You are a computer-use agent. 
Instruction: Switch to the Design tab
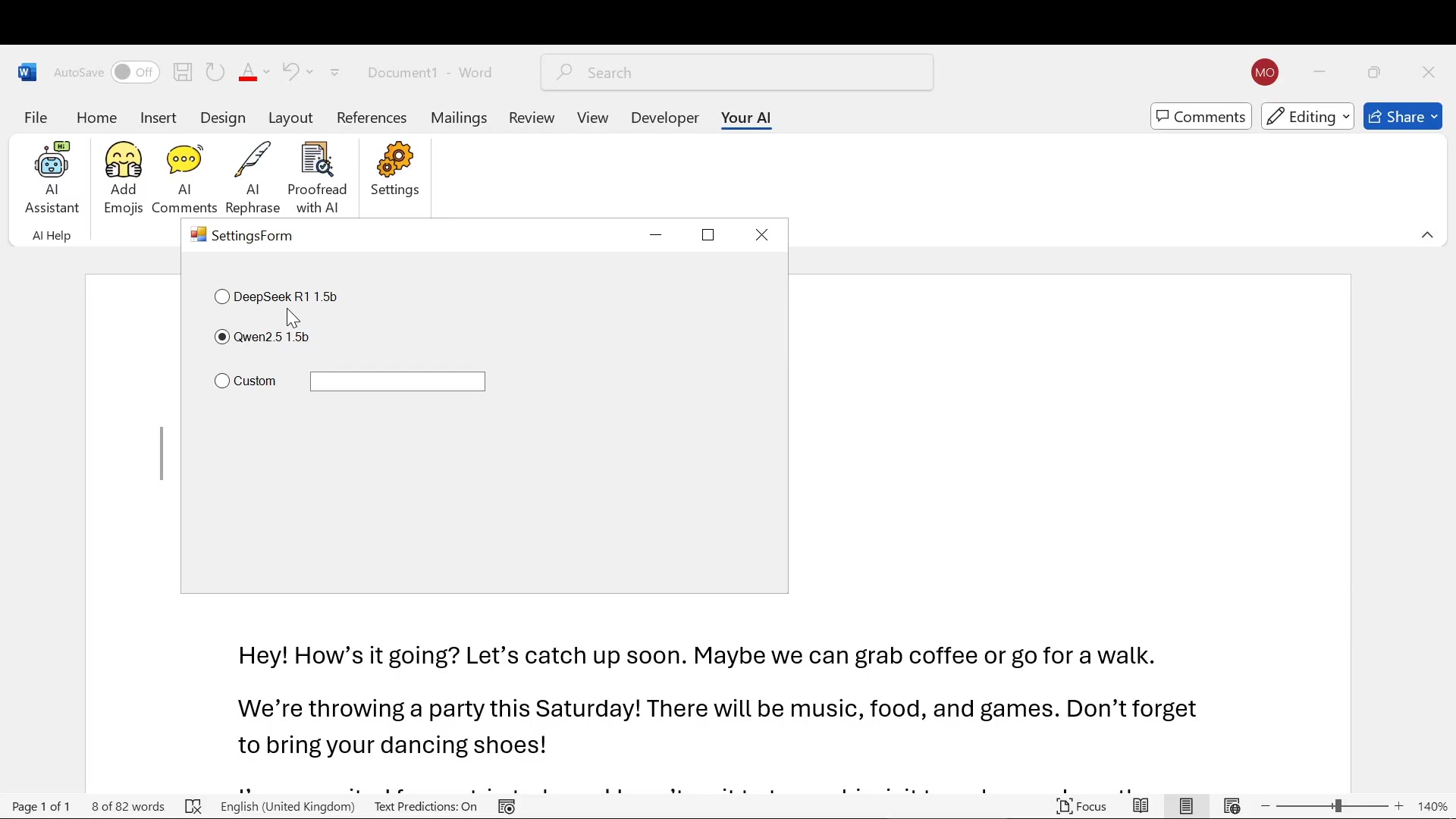(223, 118)
